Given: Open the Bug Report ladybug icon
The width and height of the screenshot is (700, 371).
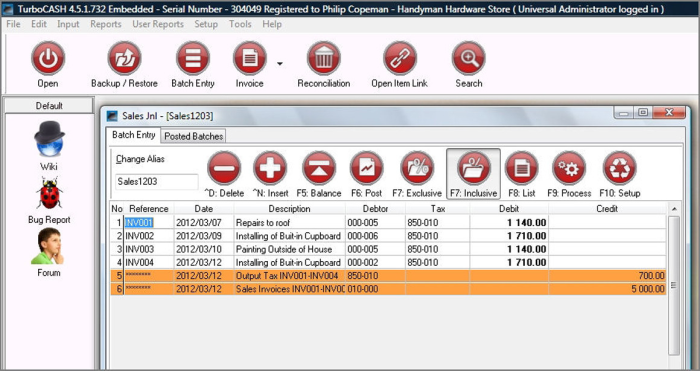Looking at the screenshot, I should (x=49, y=193).
